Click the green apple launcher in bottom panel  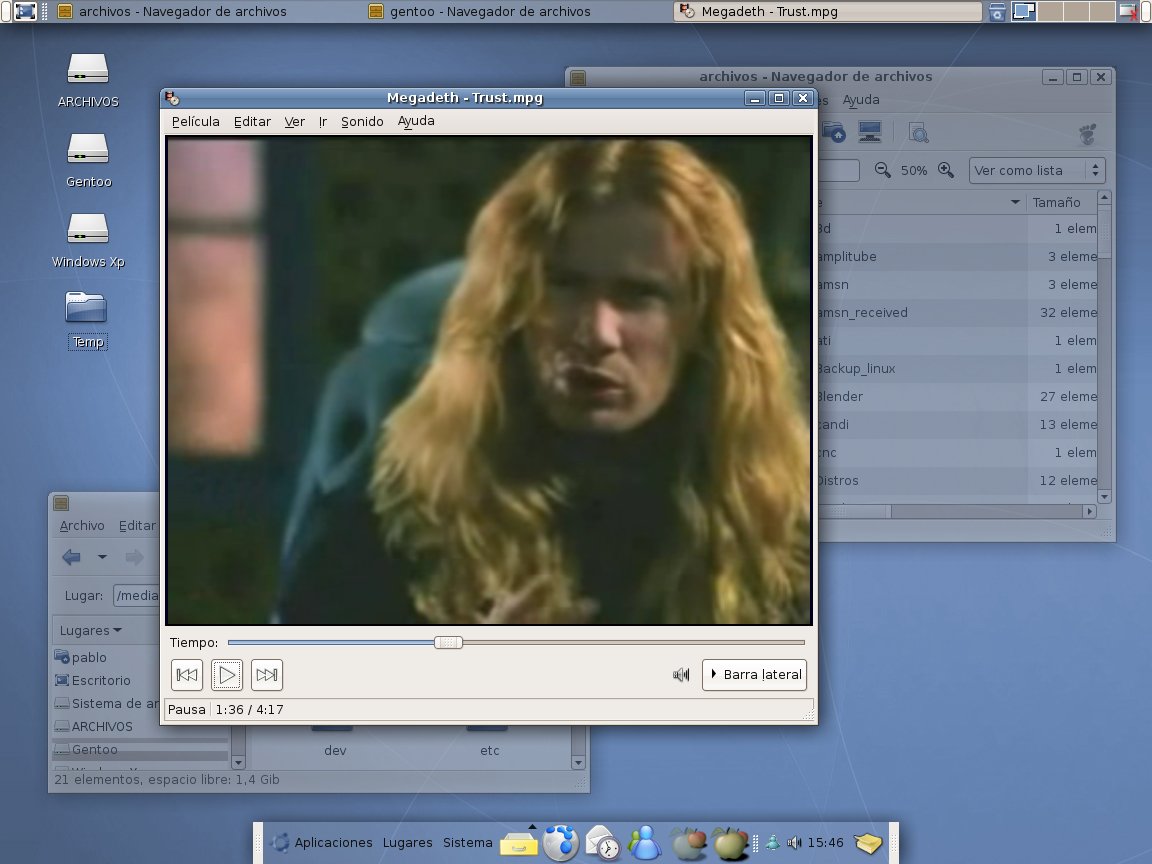730,843
